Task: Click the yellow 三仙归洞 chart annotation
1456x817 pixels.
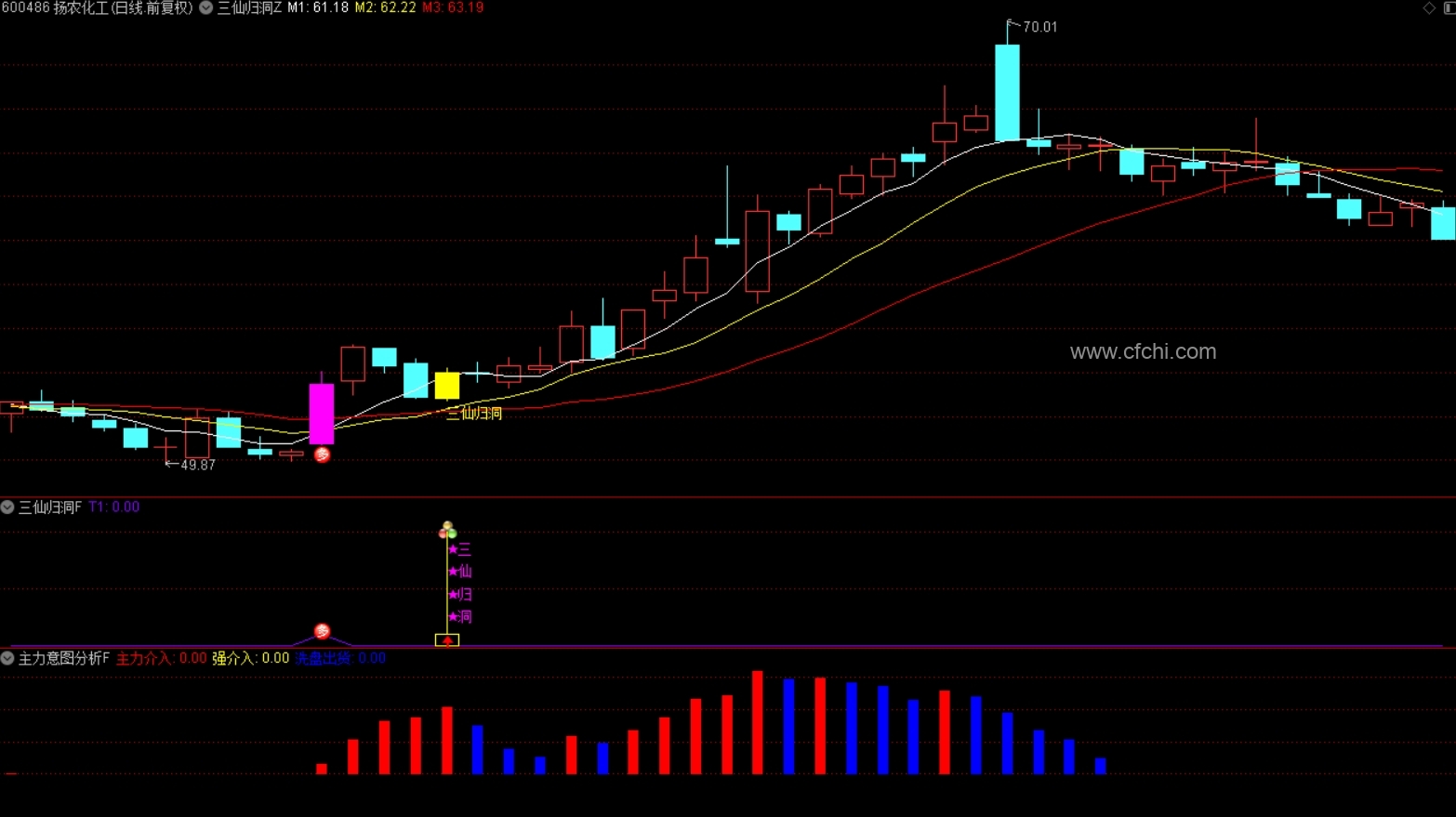Action: point(473,414)
